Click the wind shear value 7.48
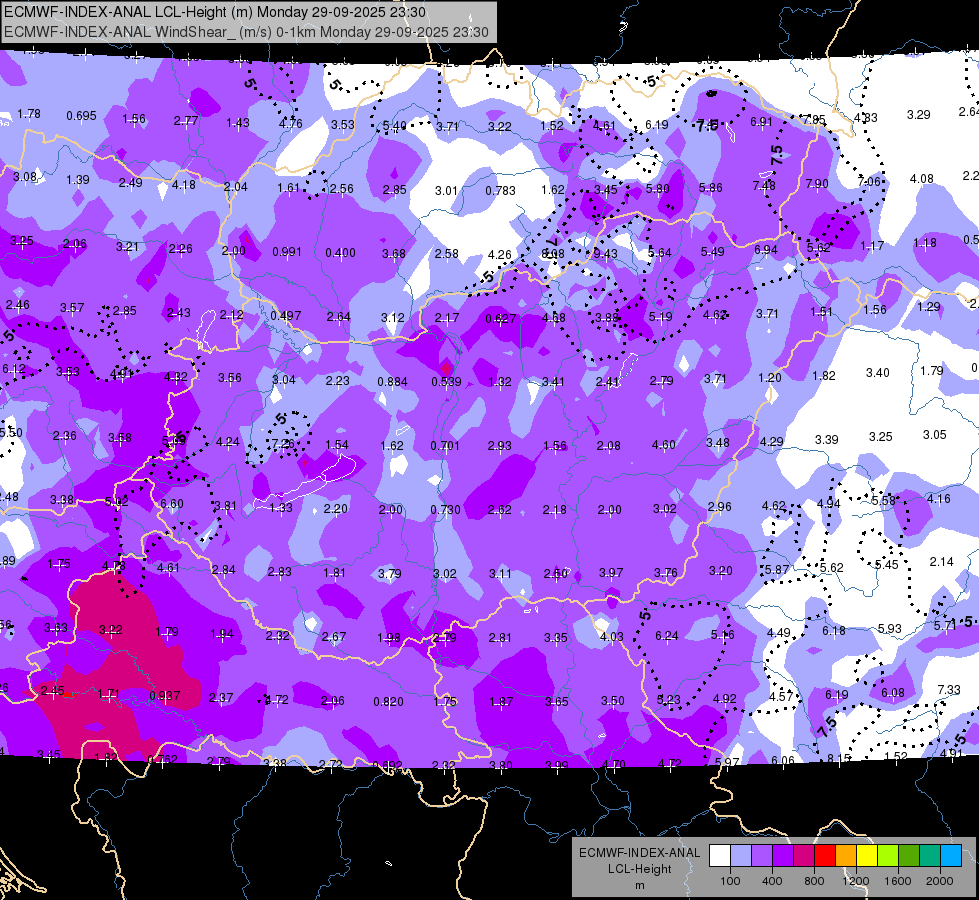Screen dimensions: 979x900 click(764, 185)
